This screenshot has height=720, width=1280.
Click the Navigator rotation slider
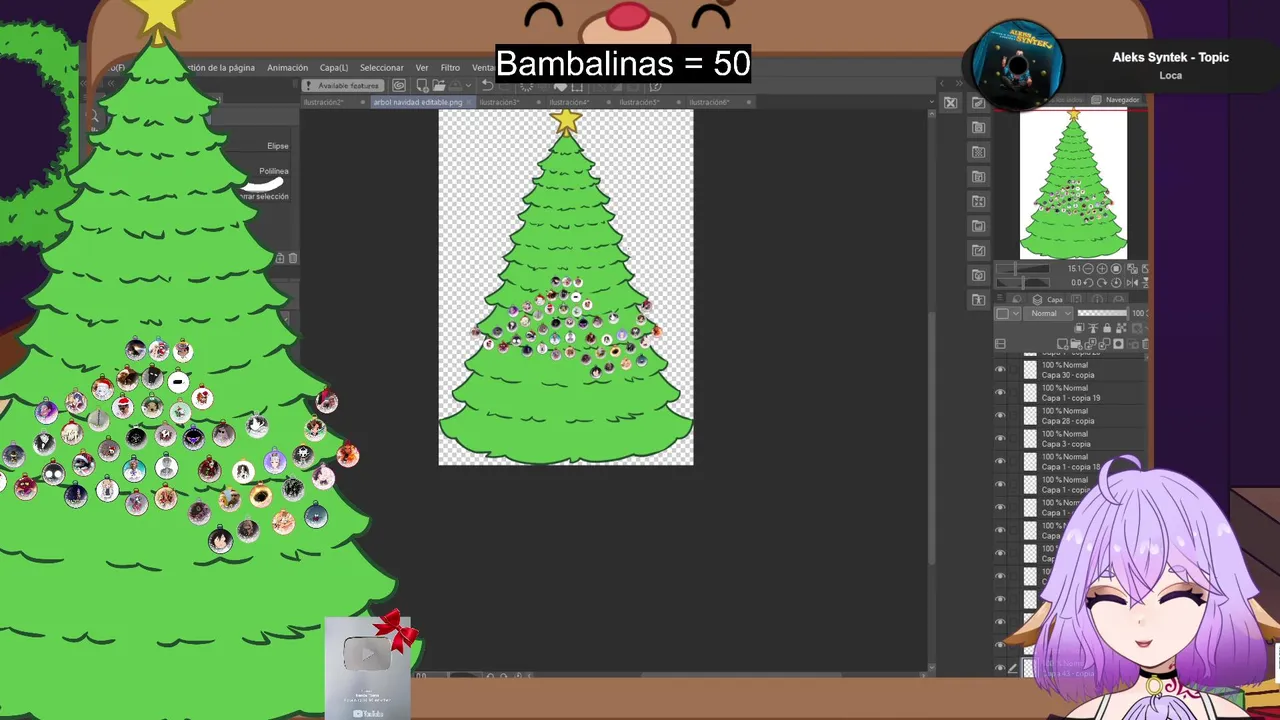pos(1023,283)
